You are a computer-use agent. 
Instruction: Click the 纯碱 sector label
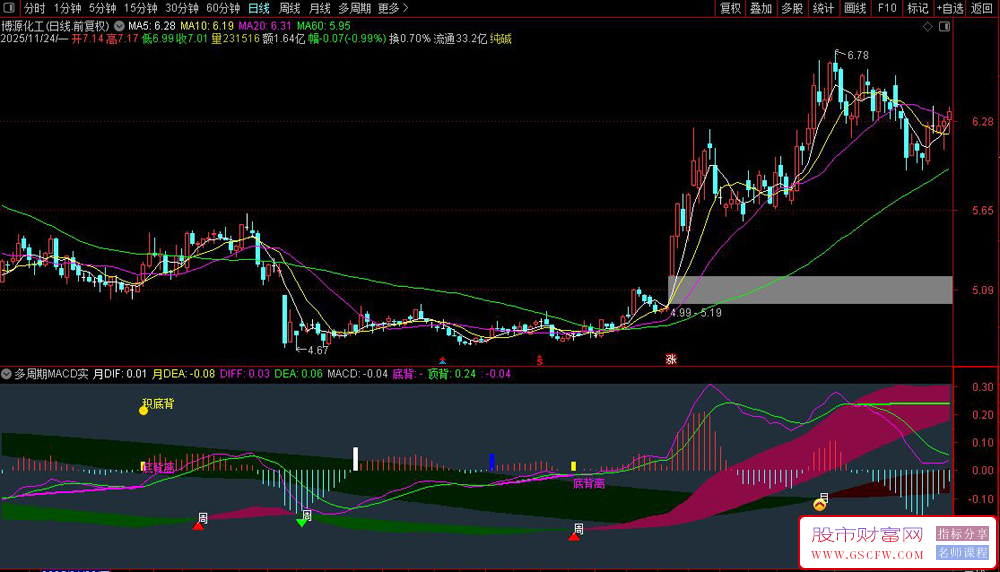click(x=501, y=39)
